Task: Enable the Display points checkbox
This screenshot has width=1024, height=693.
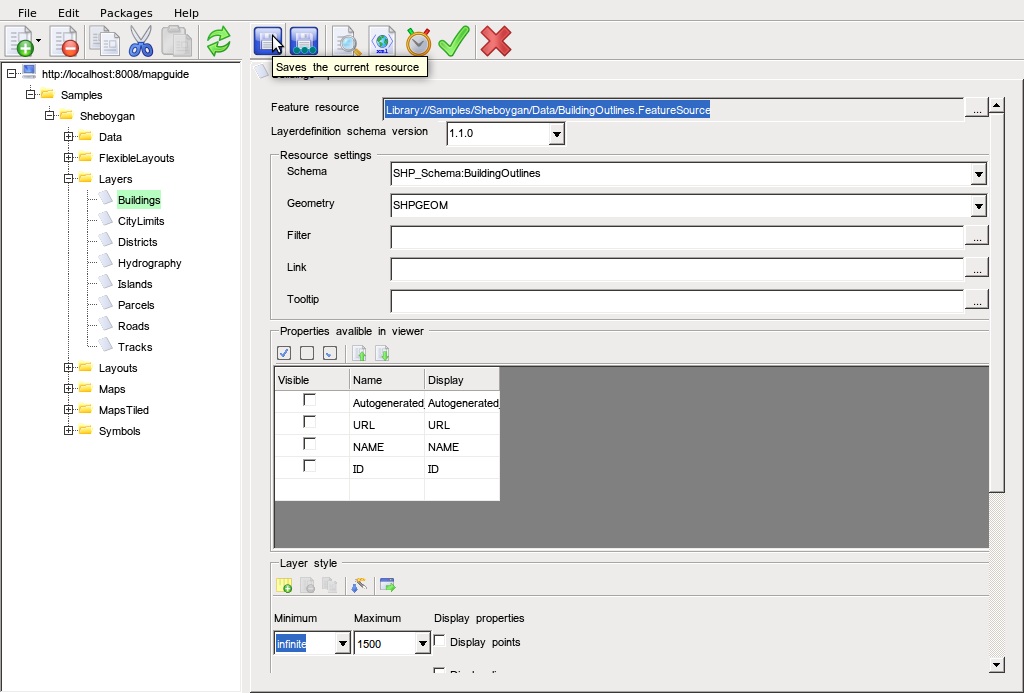Action: [x=440, y=641]
